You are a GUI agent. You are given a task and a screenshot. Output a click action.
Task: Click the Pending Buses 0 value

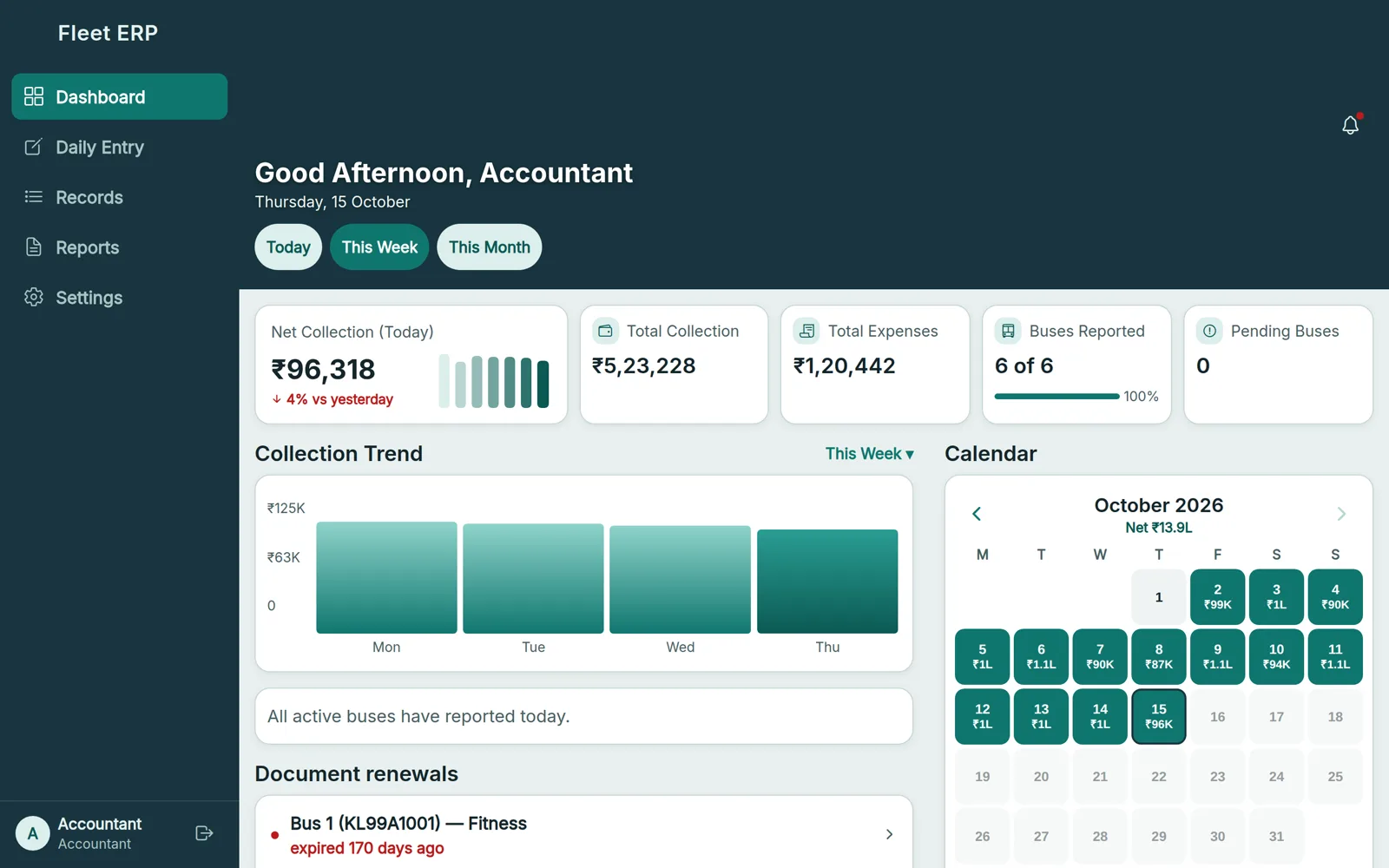pos(1203,365)
